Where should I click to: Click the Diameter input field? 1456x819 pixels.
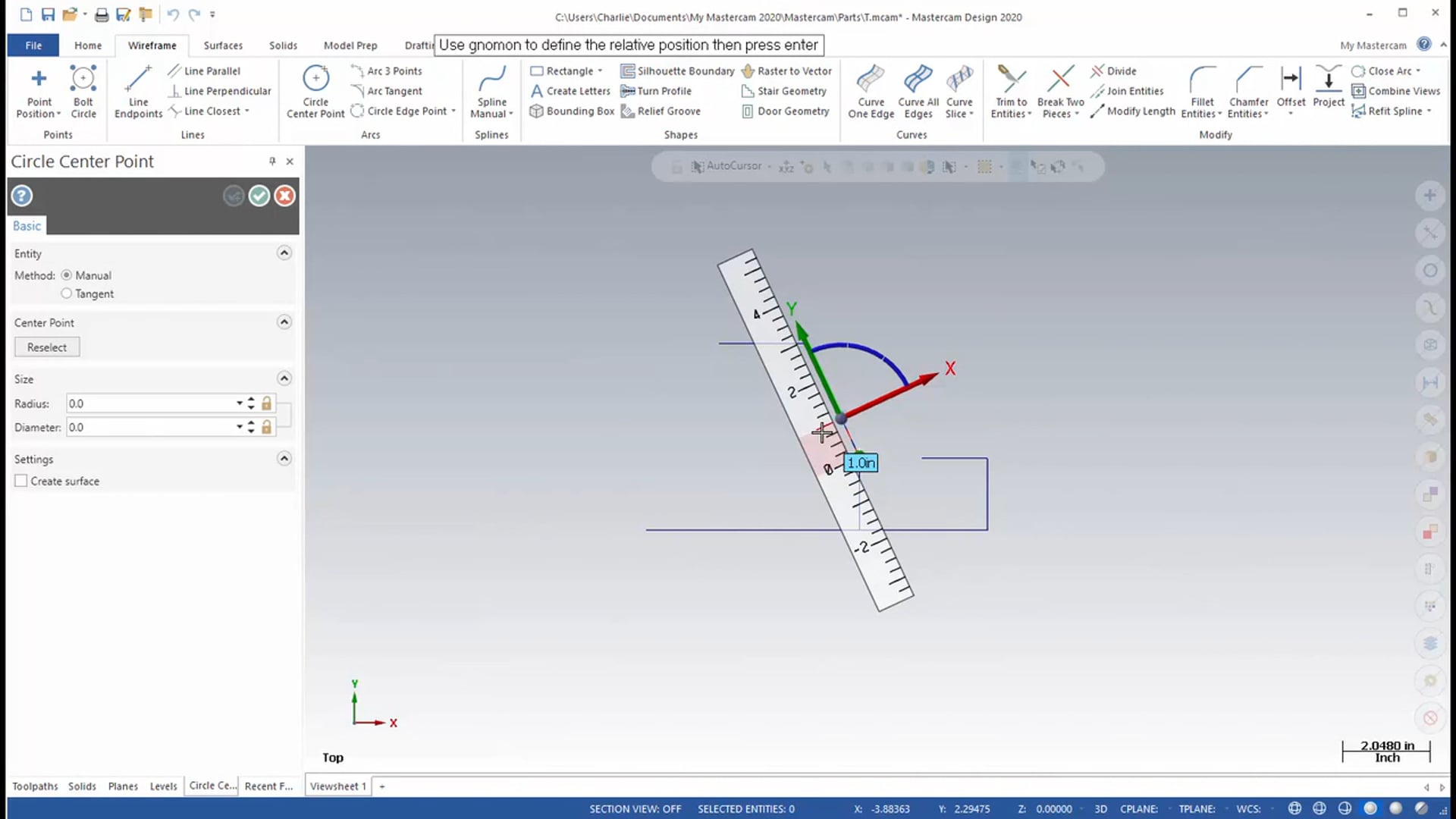(150, 427)
